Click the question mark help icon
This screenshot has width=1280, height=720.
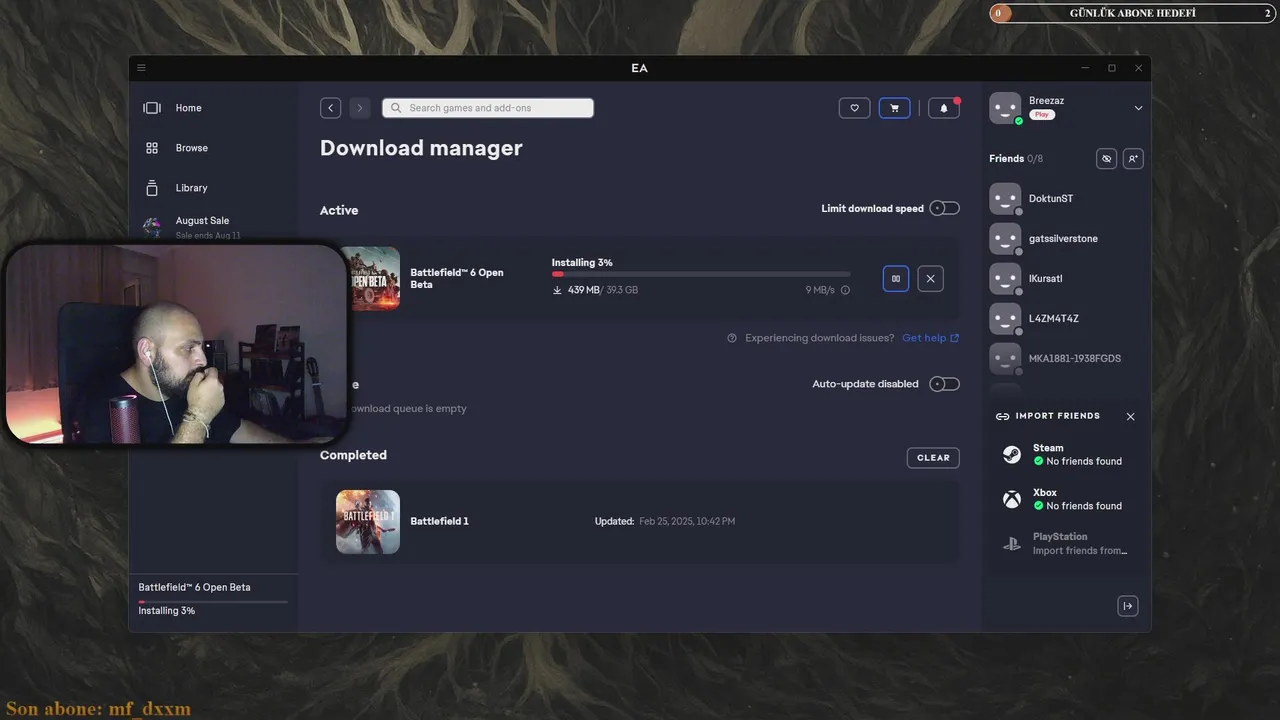[x=732, y=338]
